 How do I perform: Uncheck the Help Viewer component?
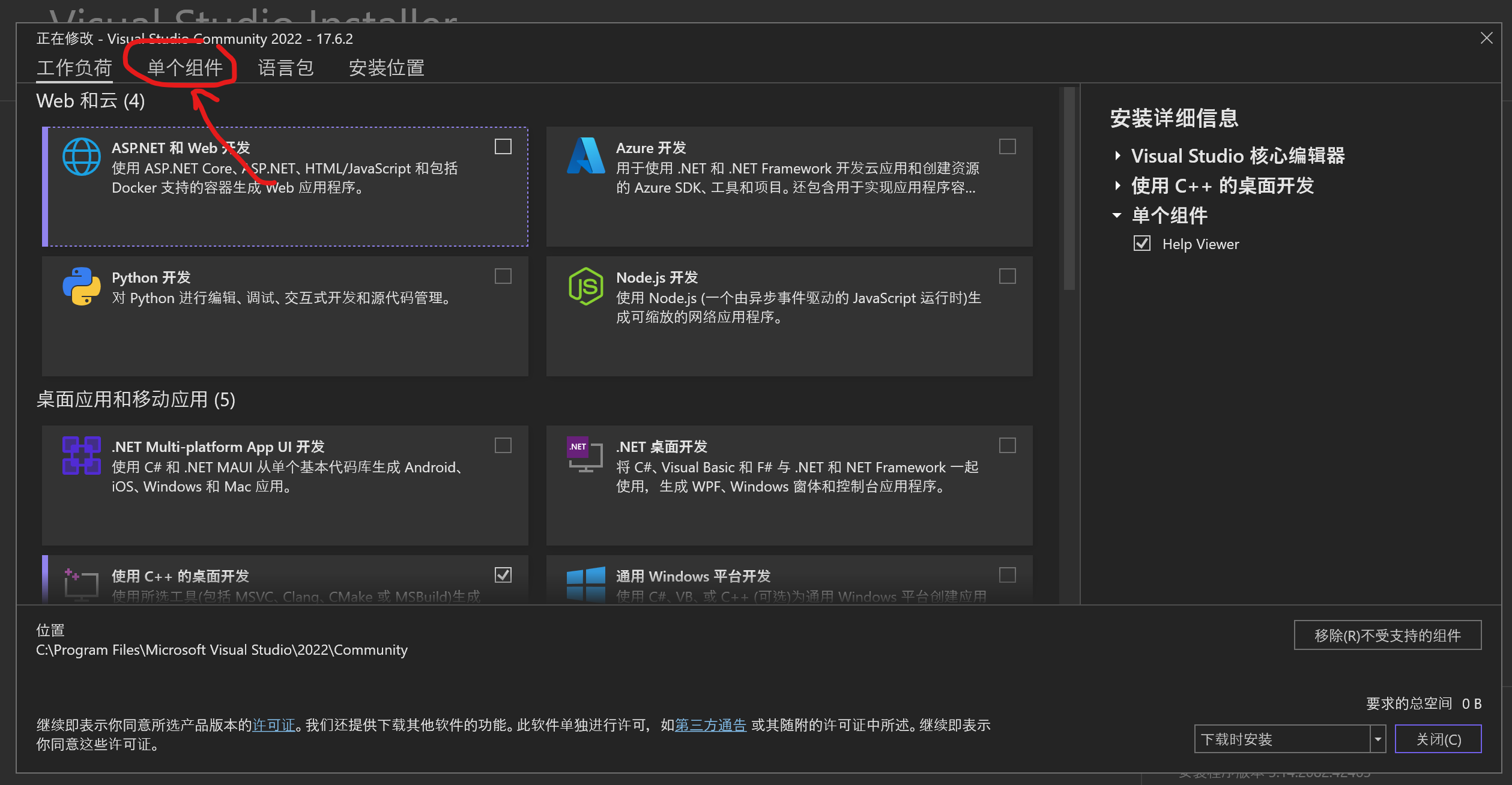tap(1142, 244)
